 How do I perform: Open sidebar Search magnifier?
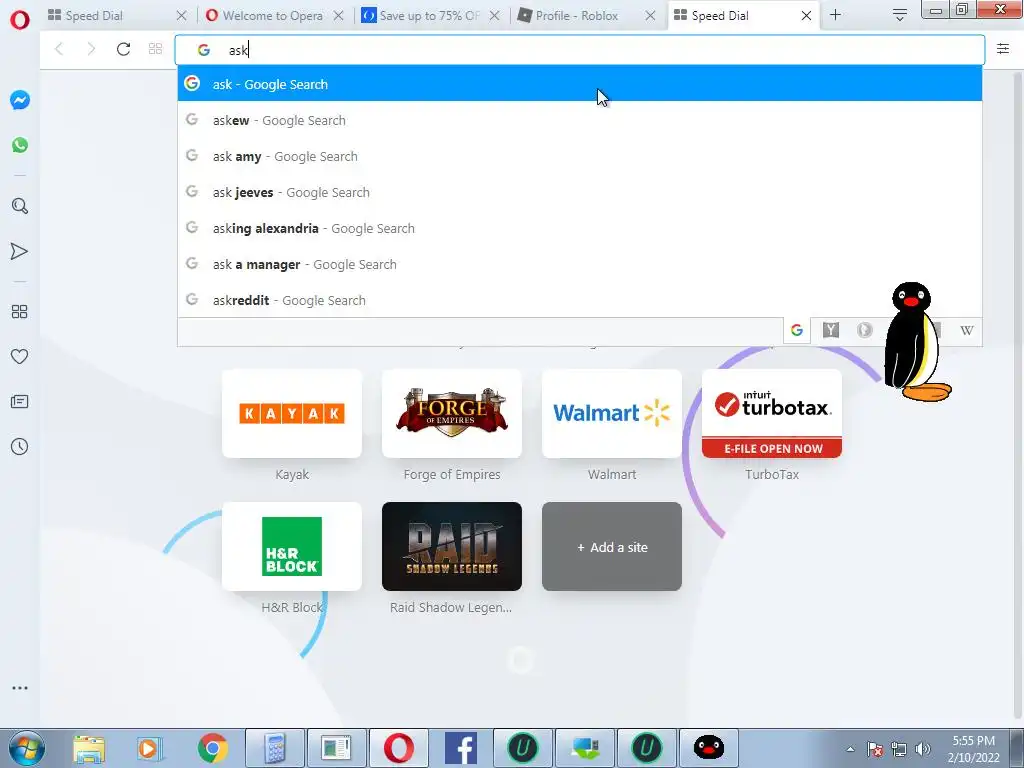20,206
